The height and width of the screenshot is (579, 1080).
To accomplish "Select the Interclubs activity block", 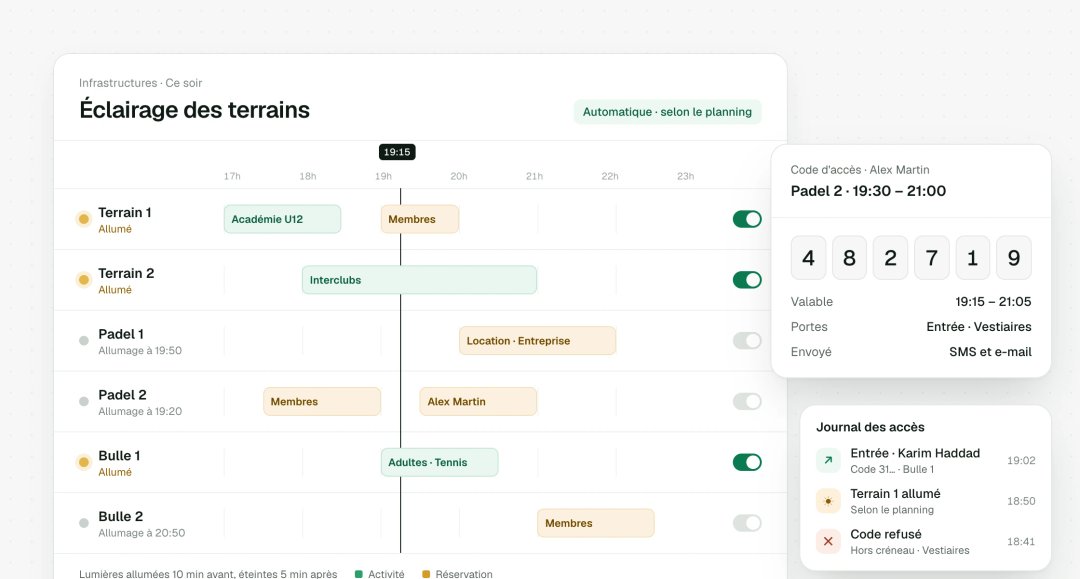I will pos(419,280).
